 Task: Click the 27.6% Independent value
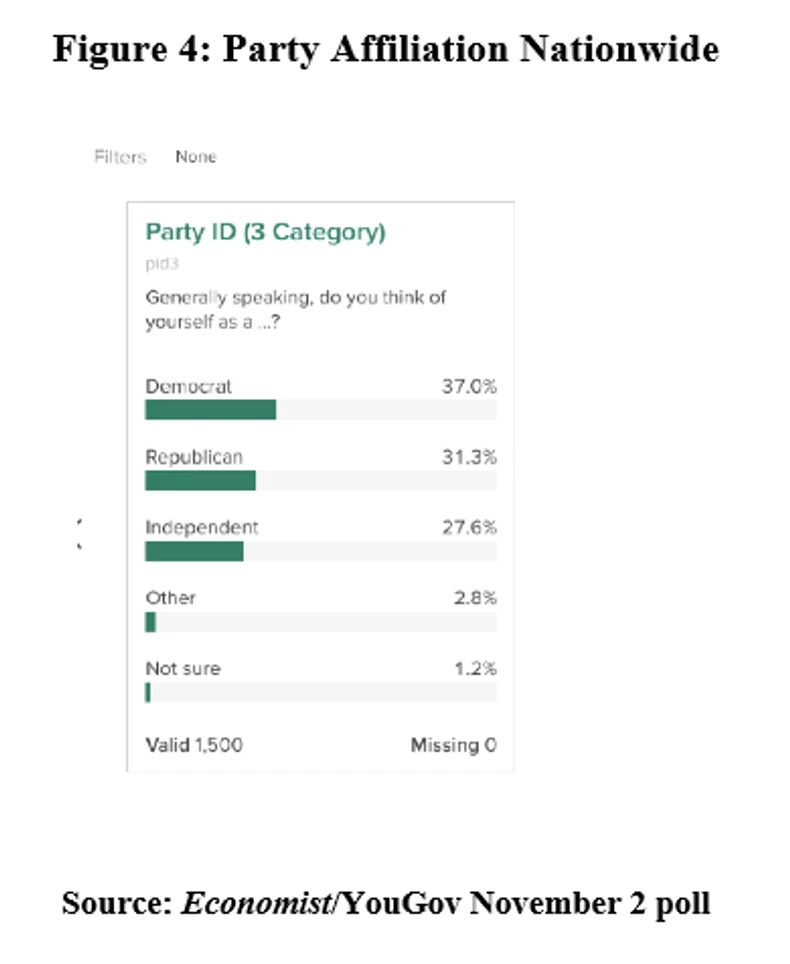click(469, 527)
